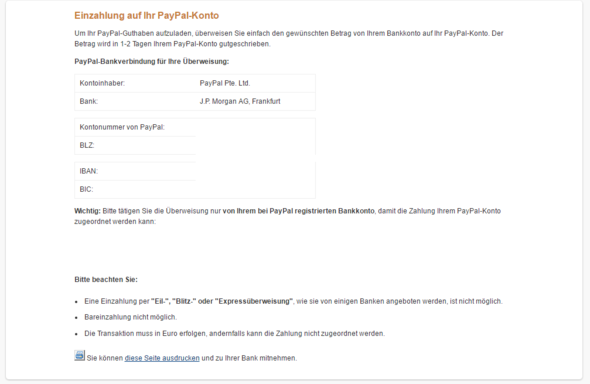Click bold 'von Ihrem bei PayPal registrierten Bankkonto'
The width and height of the screenshot is (590, 384).
[x=298, y=211]
